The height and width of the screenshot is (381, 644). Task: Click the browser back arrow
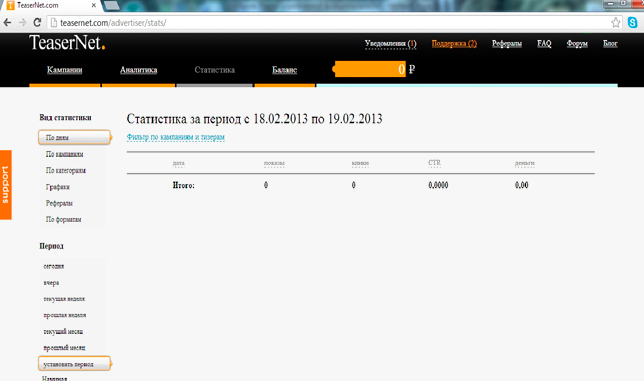tap(7, 23)
